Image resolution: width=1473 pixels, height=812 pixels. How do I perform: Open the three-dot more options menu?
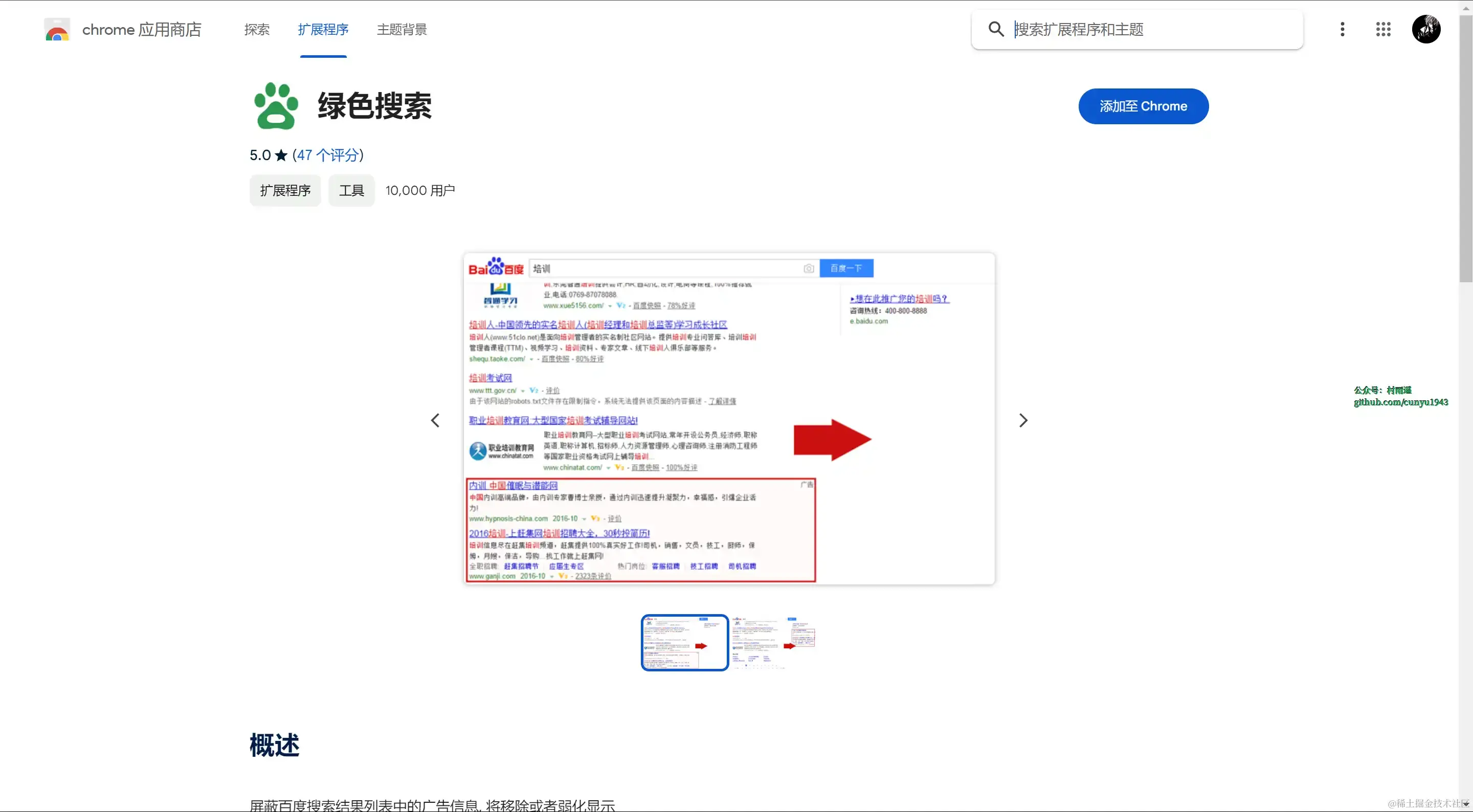pos(1342,29)
